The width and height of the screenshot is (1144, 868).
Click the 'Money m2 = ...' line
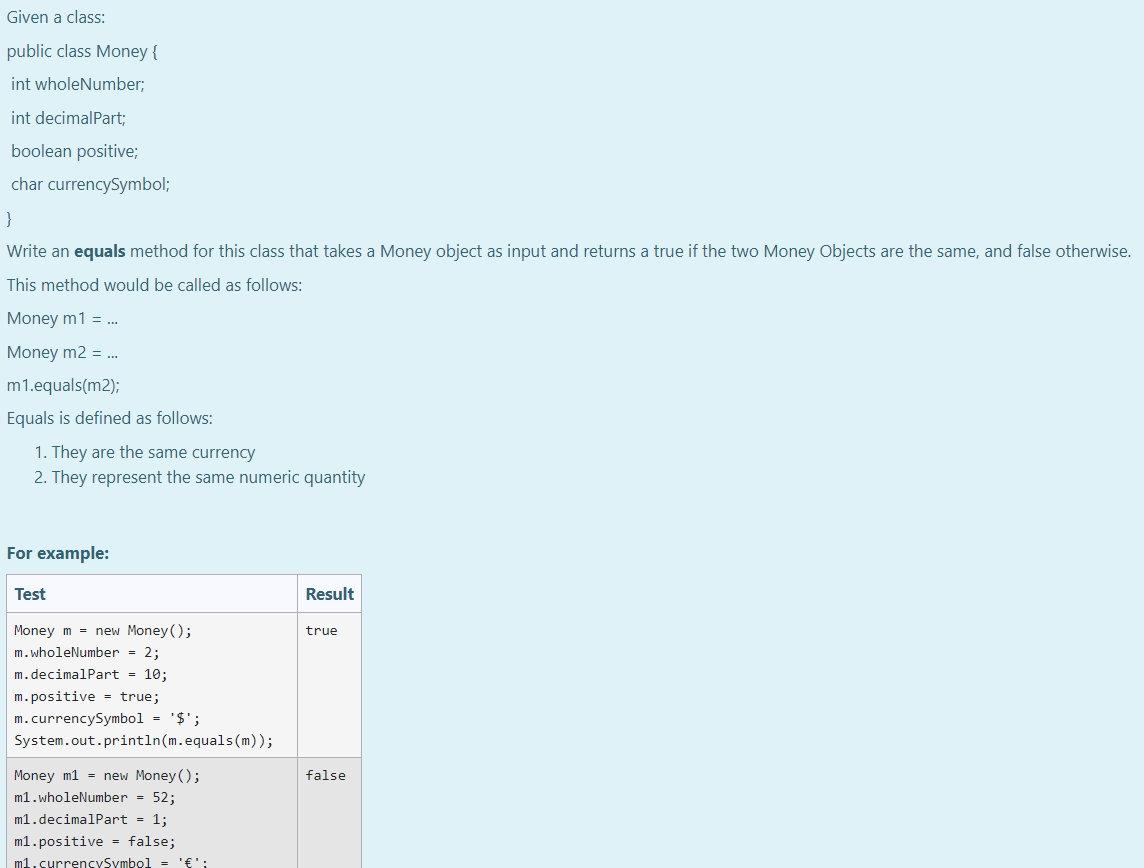pyautogui.click(x=62, y=352)
